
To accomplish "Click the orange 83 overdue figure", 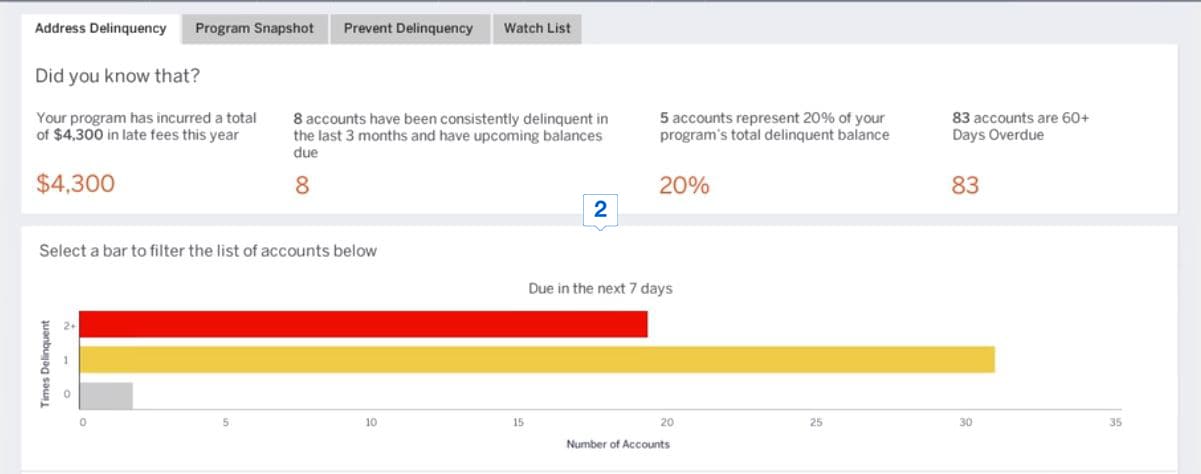I will coord(965,185).
